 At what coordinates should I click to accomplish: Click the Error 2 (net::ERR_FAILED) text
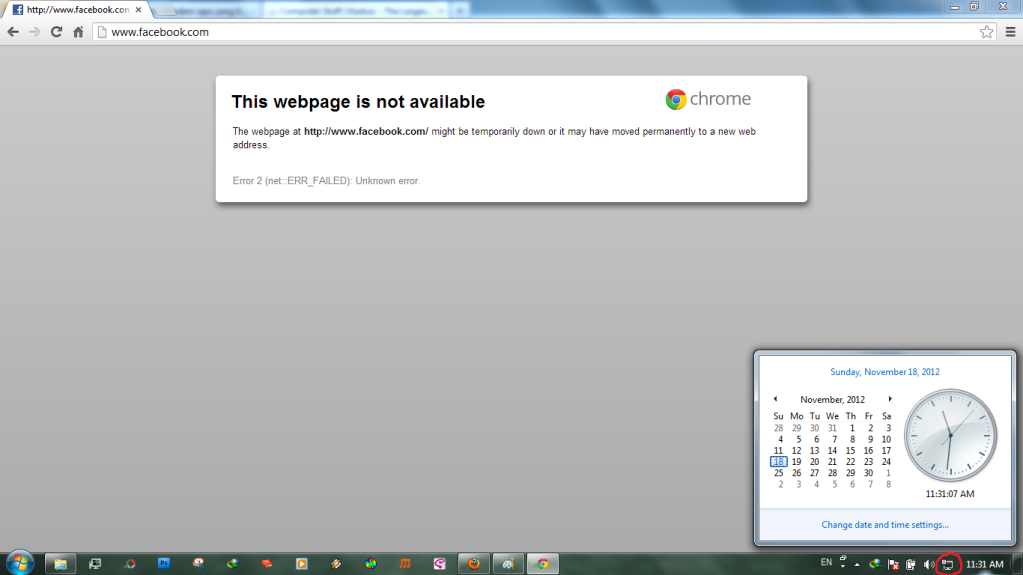tap(326, 181)
